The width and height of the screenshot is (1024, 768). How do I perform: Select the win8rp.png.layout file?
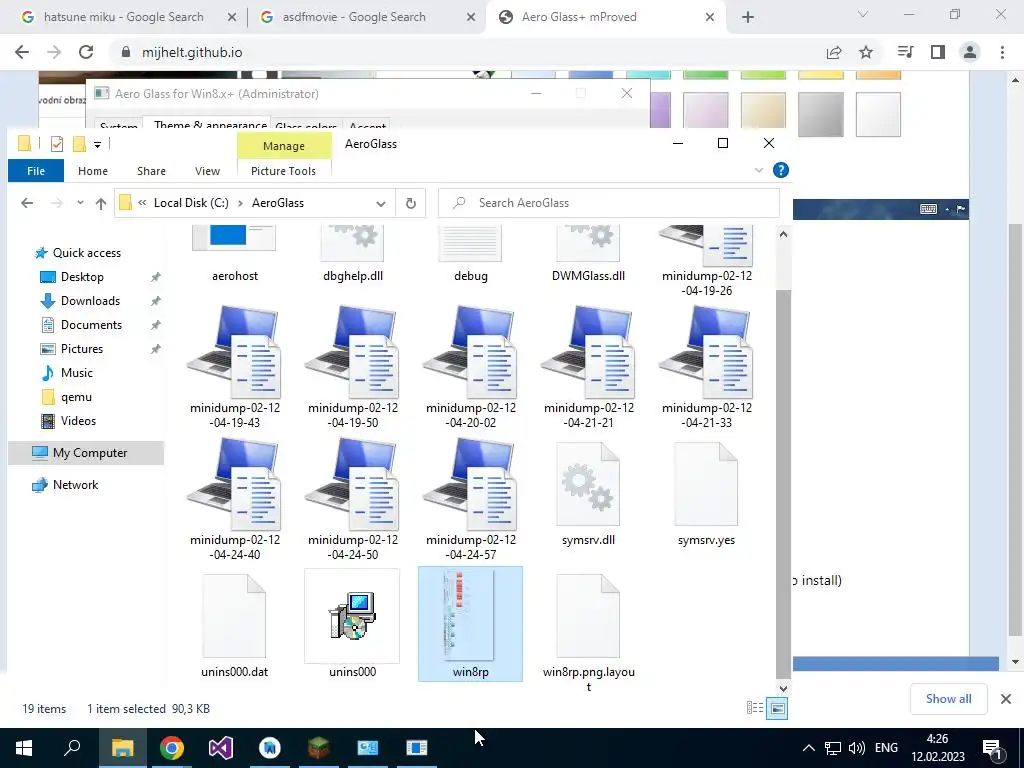[x=588, y=632]
